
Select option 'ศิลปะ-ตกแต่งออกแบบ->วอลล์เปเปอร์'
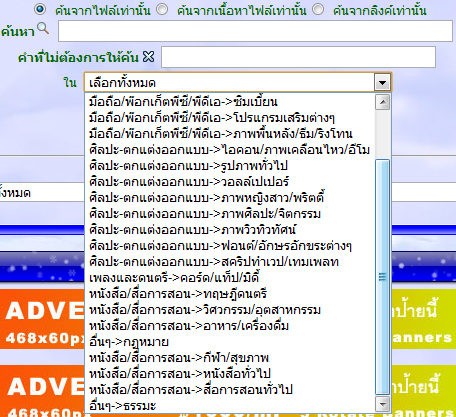tap(230, 182)
